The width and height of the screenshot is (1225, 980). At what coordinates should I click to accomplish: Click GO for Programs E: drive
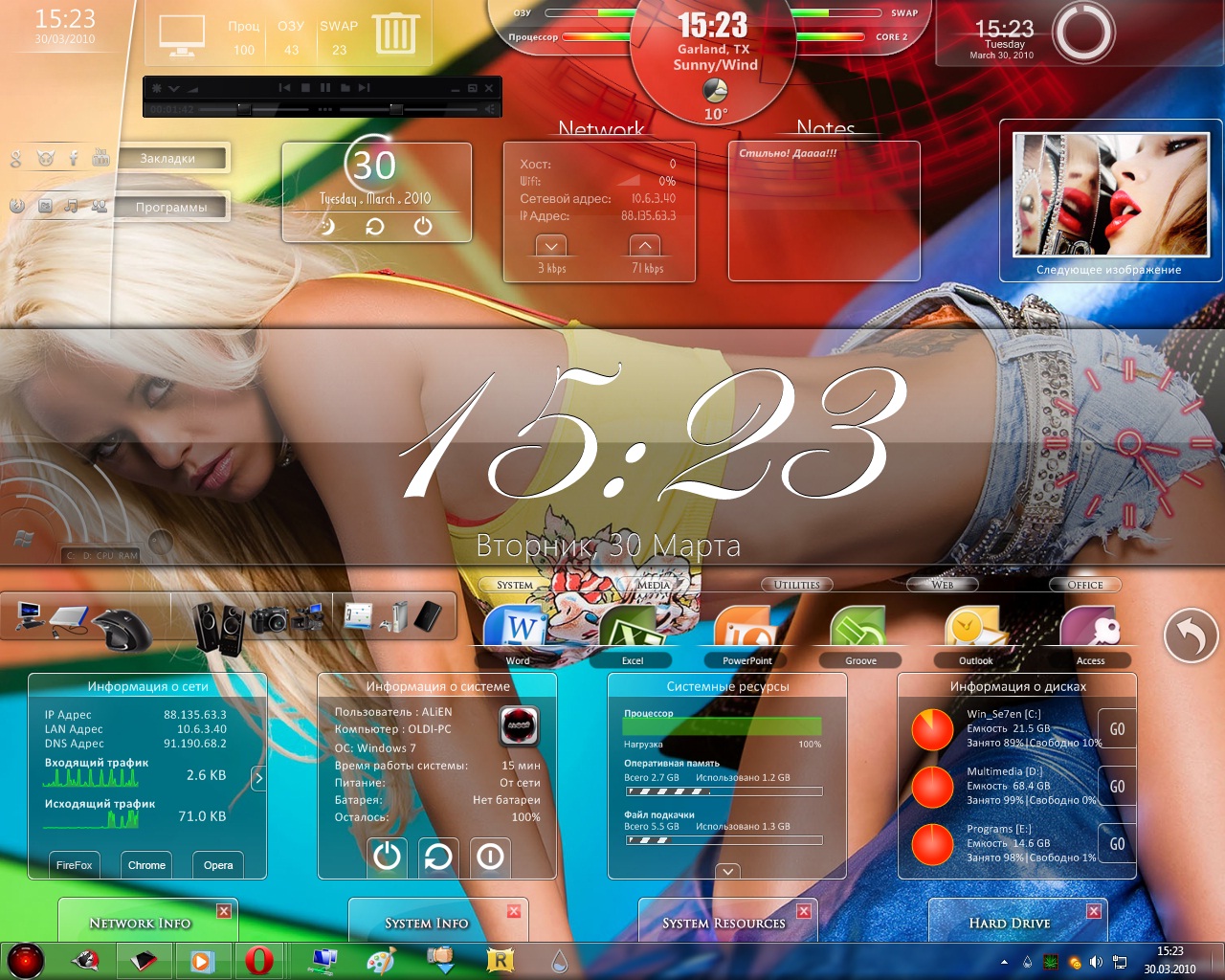point(1117,844)
